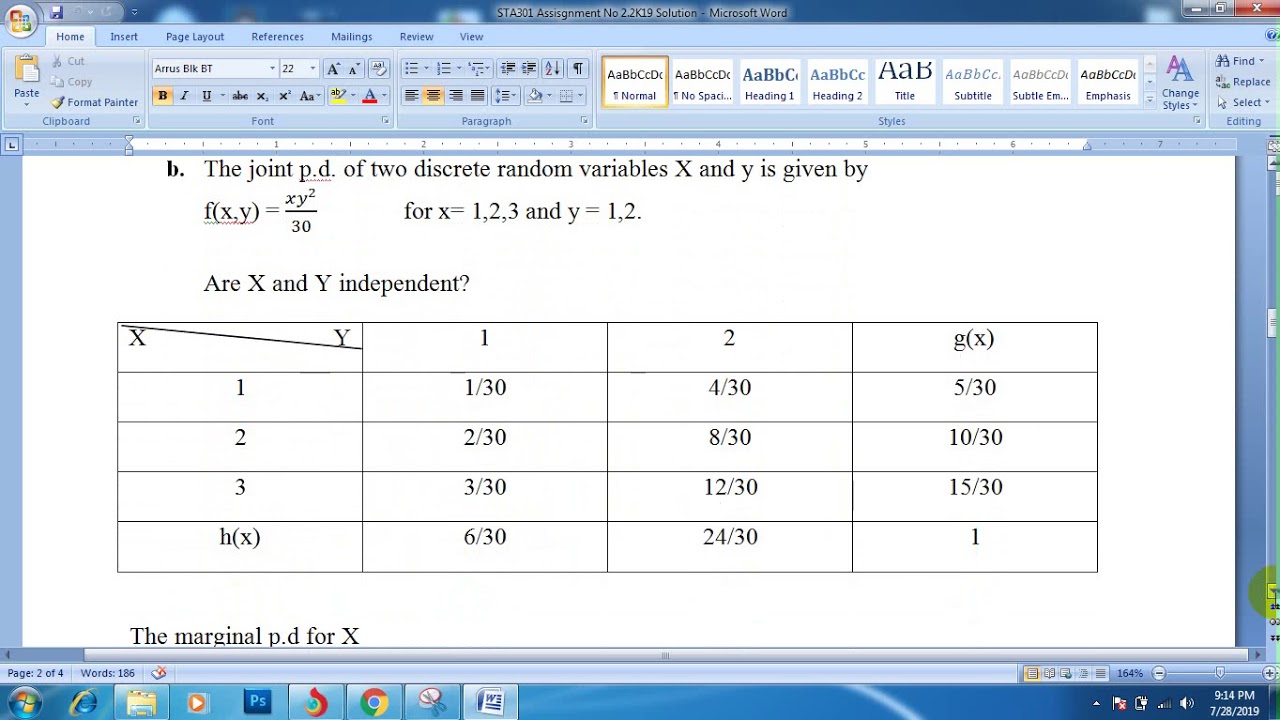Click the volume tray icon
1280x720 pixels.
click(1187, 703)
